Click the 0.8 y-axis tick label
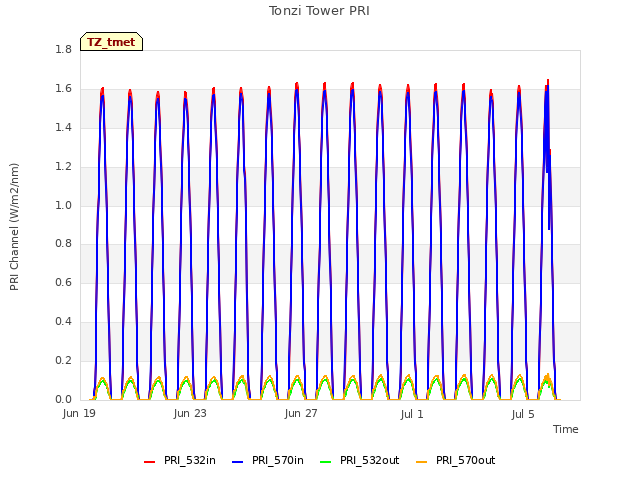This screenshot has width=640, height=480. [64, 244]
